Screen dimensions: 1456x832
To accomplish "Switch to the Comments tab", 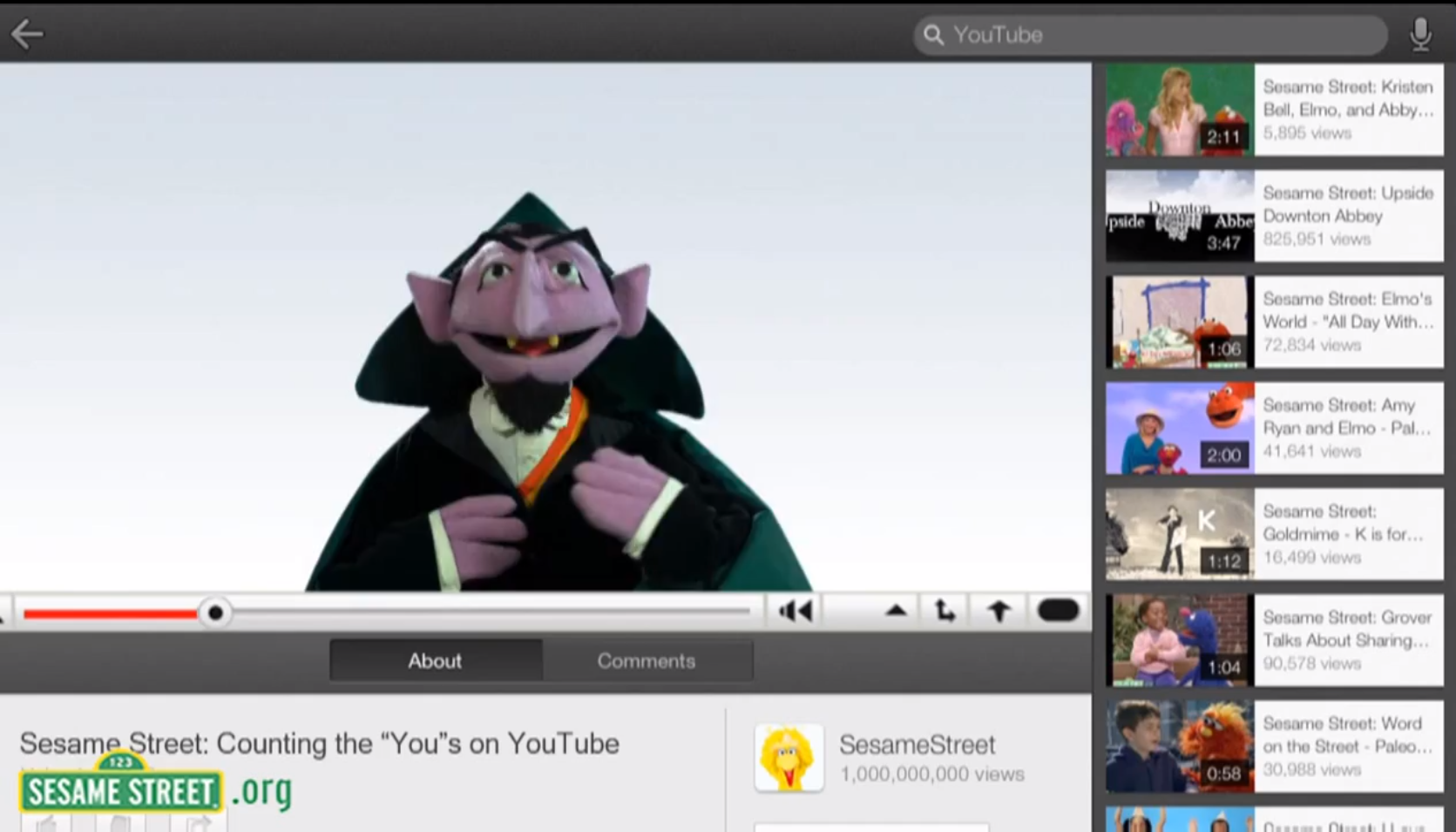I will point(647,661).
